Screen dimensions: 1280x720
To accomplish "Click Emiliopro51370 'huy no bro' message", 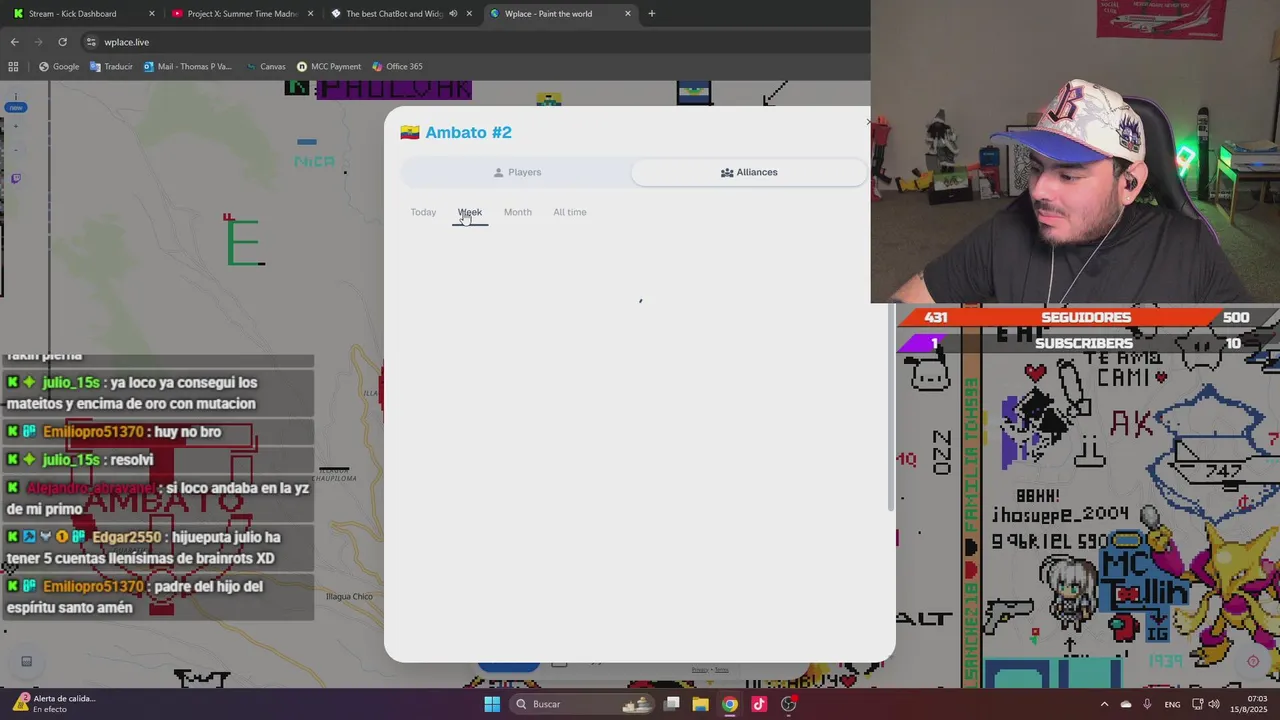I will (159, 432).
